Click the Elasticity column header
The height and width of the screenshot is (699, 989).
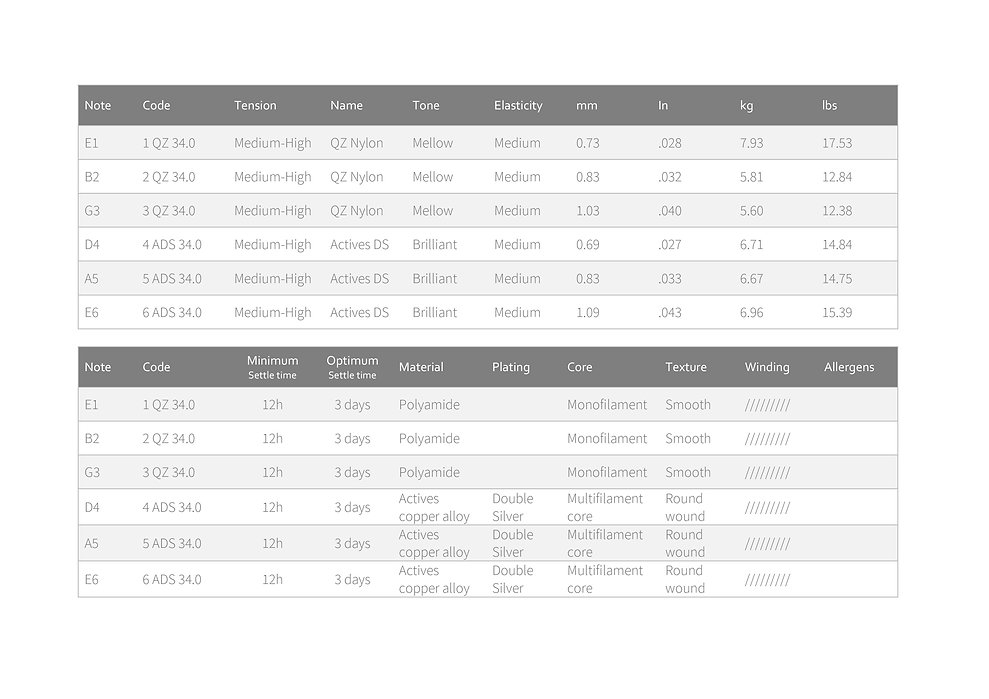(x=518, y=105)
